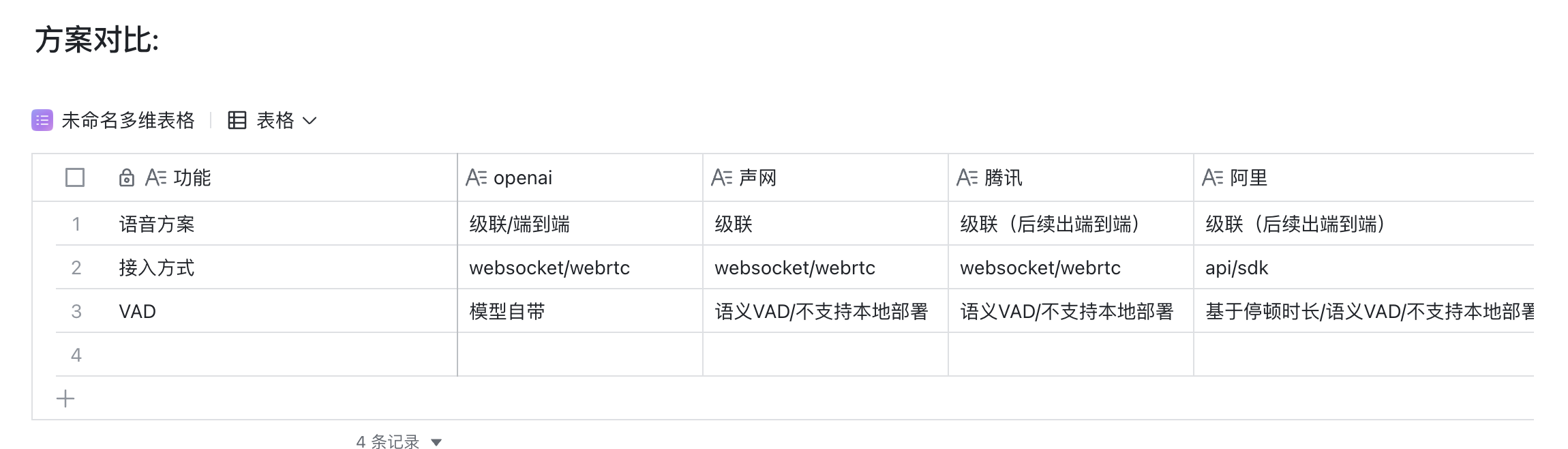Click the text type icon beside 声网
Screen dimensions: 1568x449
click(721, 178)
